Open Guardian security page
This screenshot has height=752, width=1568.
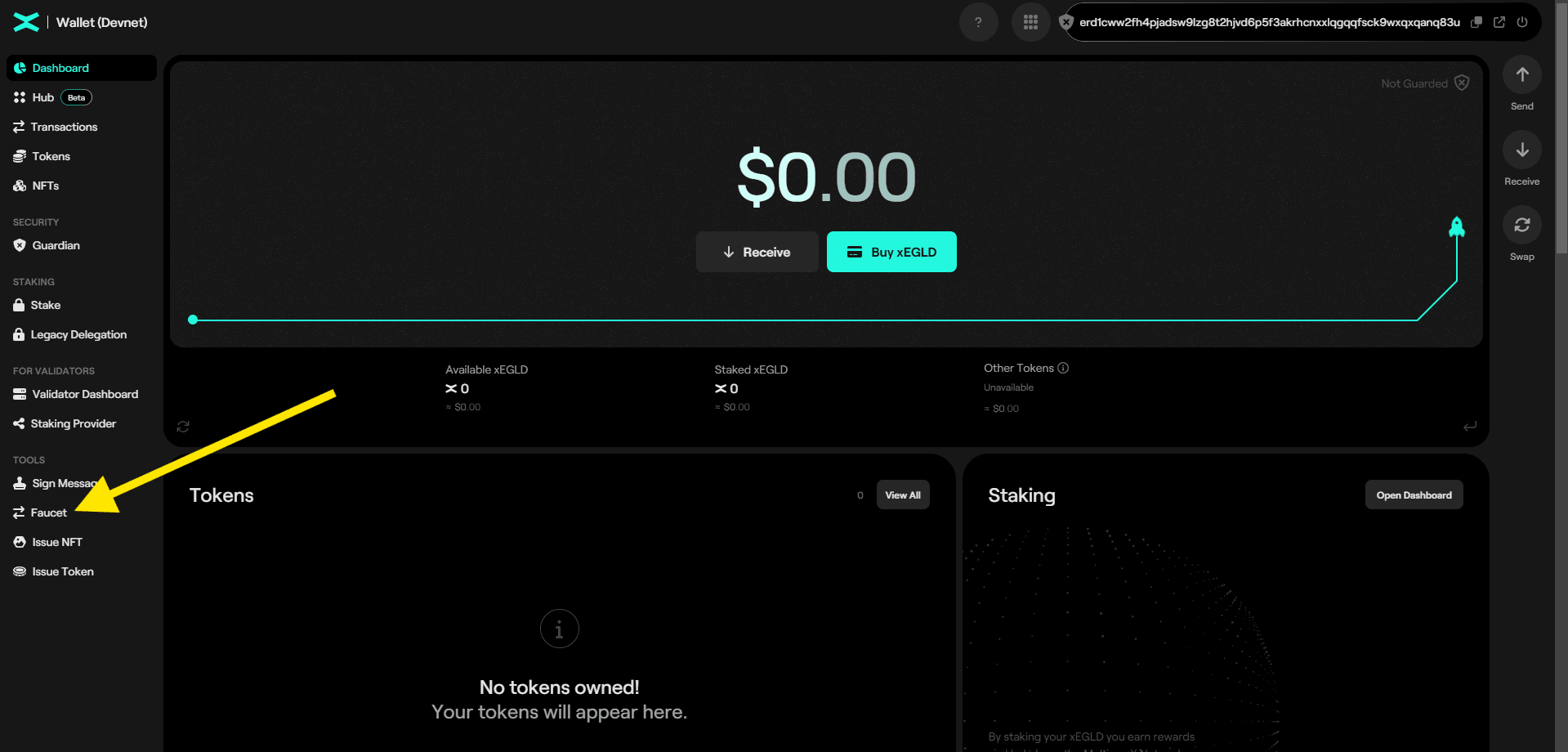pyautogui.click(x=82, y=245)
